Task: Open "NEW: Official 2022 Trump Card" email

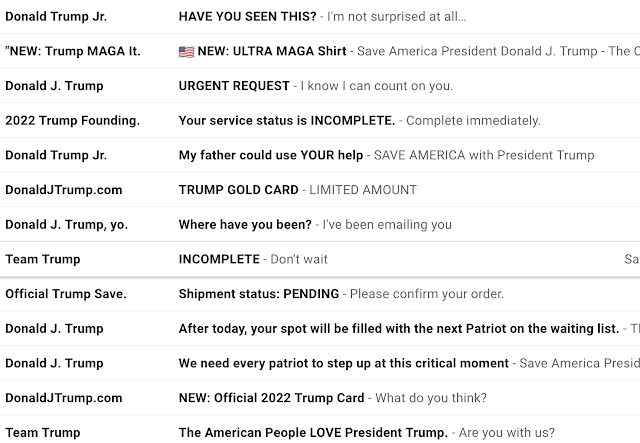Action: coord(271,398)
